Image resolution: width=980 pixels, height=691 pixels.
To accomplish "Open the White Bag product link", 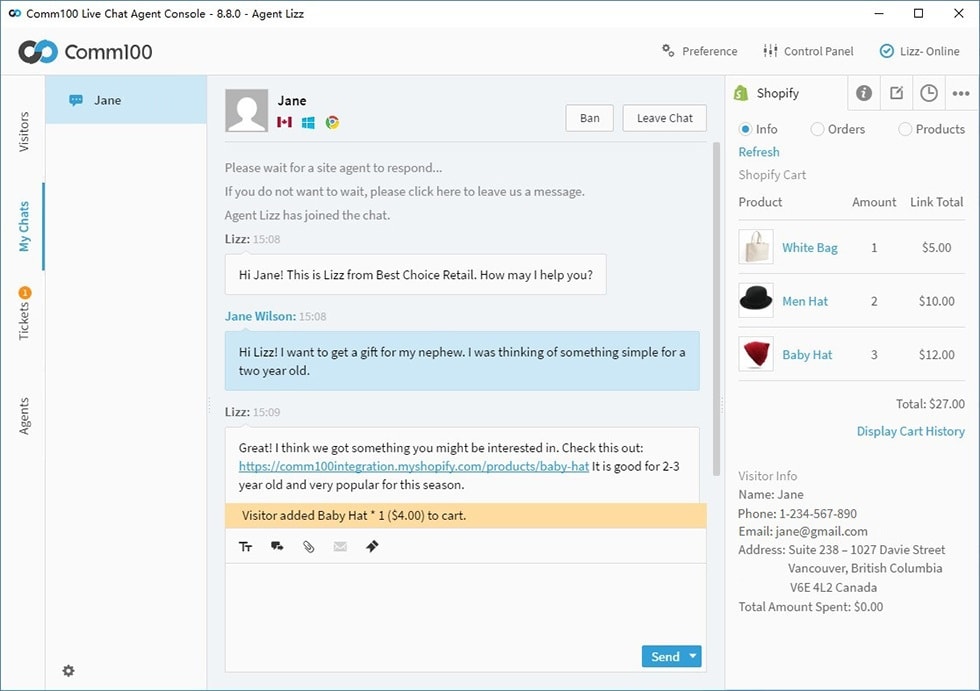I will (x=809, y=247).
